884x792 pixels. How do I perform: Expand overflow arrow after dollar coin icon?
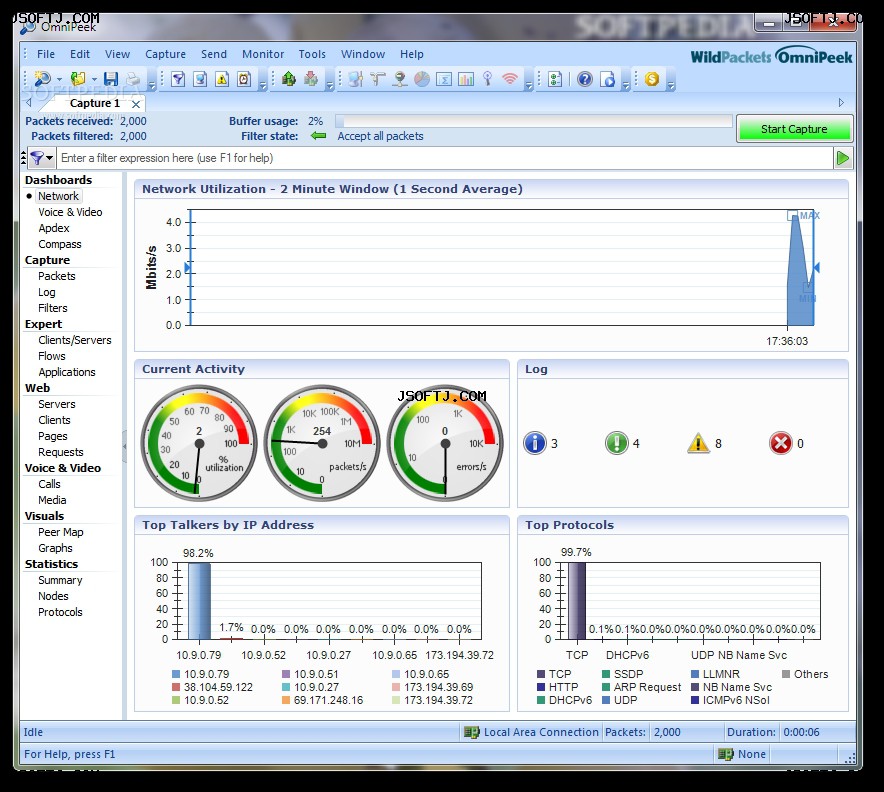click(x=670, y=86)
